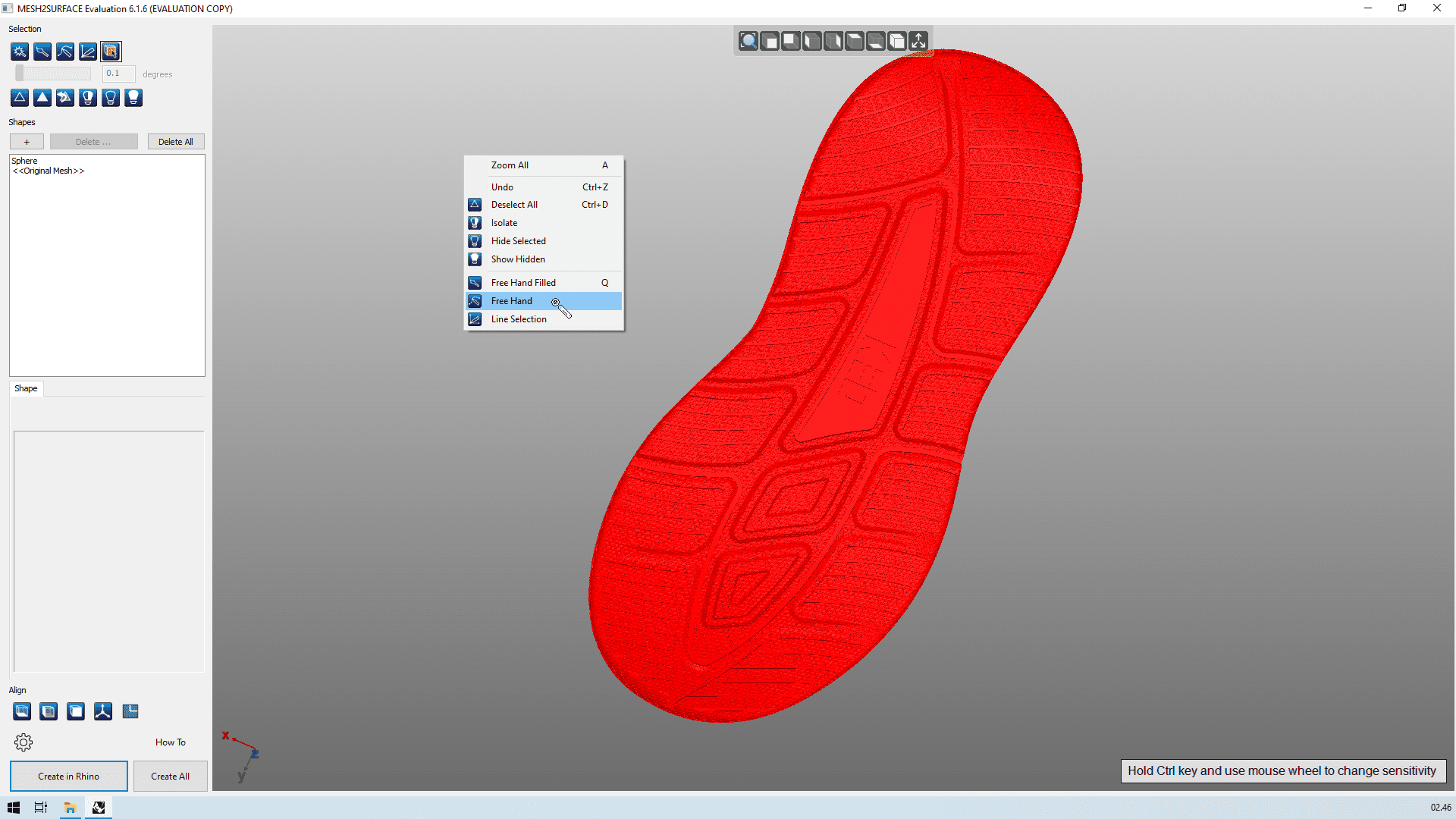Select Sphere in the shapes list
The height and width of the screenshot is (819, 1456).
coord(24,160)
